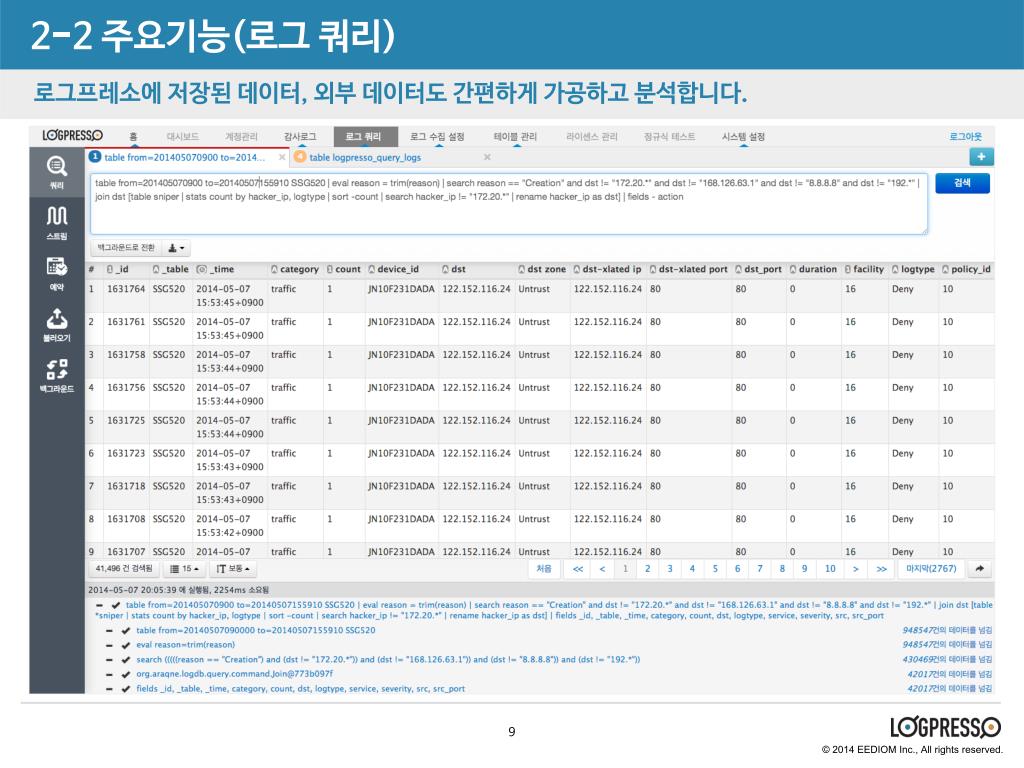Open the 시스템 설정 menu

pyautogui.click(x=743, y=136)
